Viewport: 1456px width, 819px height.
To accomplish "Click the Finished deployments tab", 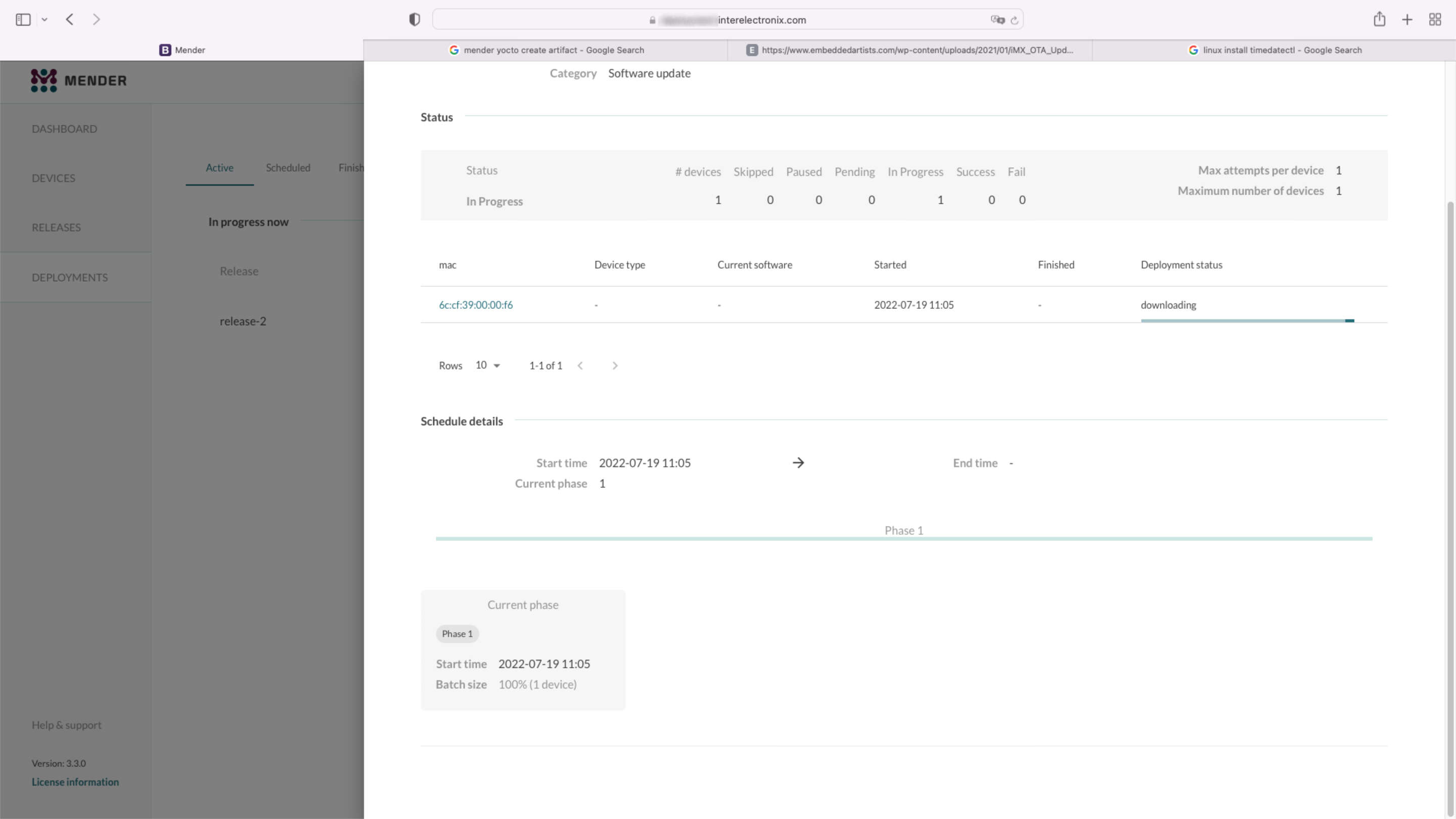I will pos(356,167).
